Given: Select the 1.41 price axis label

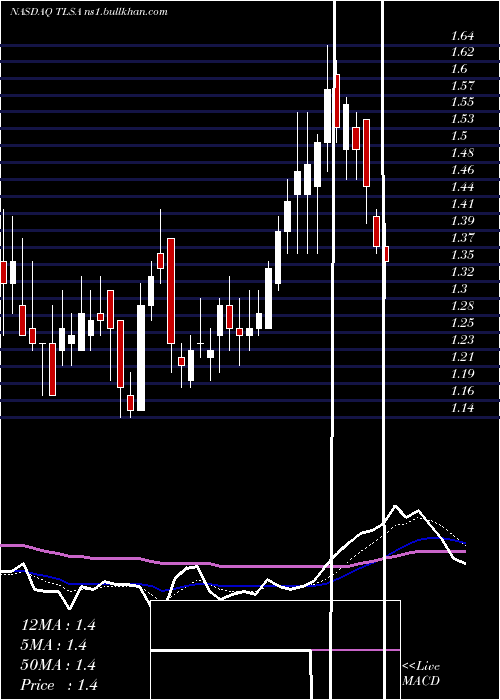Looking at the screenshot, I should coord(462,204).
